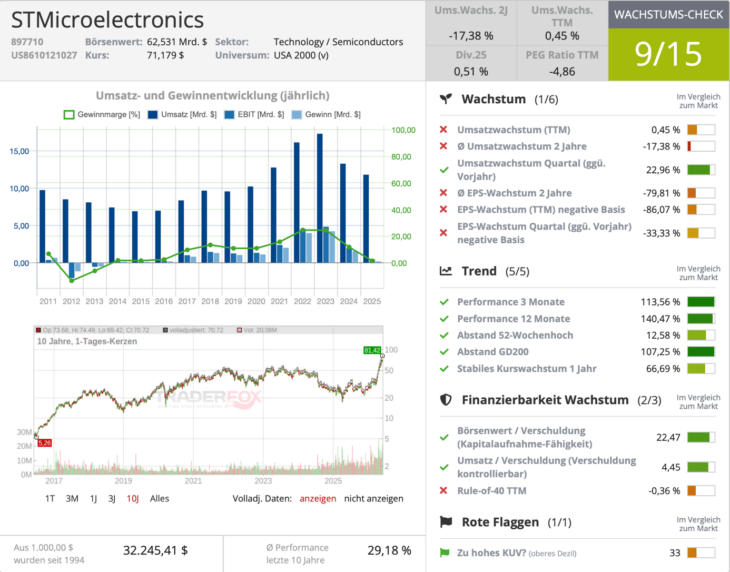This screenshot has width=730, height=572.
Task: Toggle Gewinnmarge [%] series in chart legend
Action: (x=101, y=114)
